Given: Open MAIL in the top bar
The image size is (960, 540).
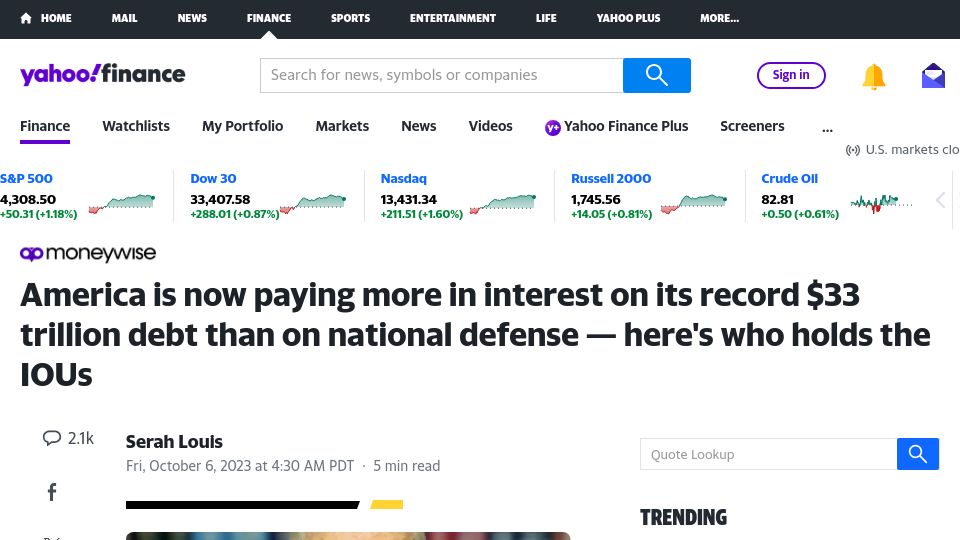Looking at the screenshot, I should (124, 18).
